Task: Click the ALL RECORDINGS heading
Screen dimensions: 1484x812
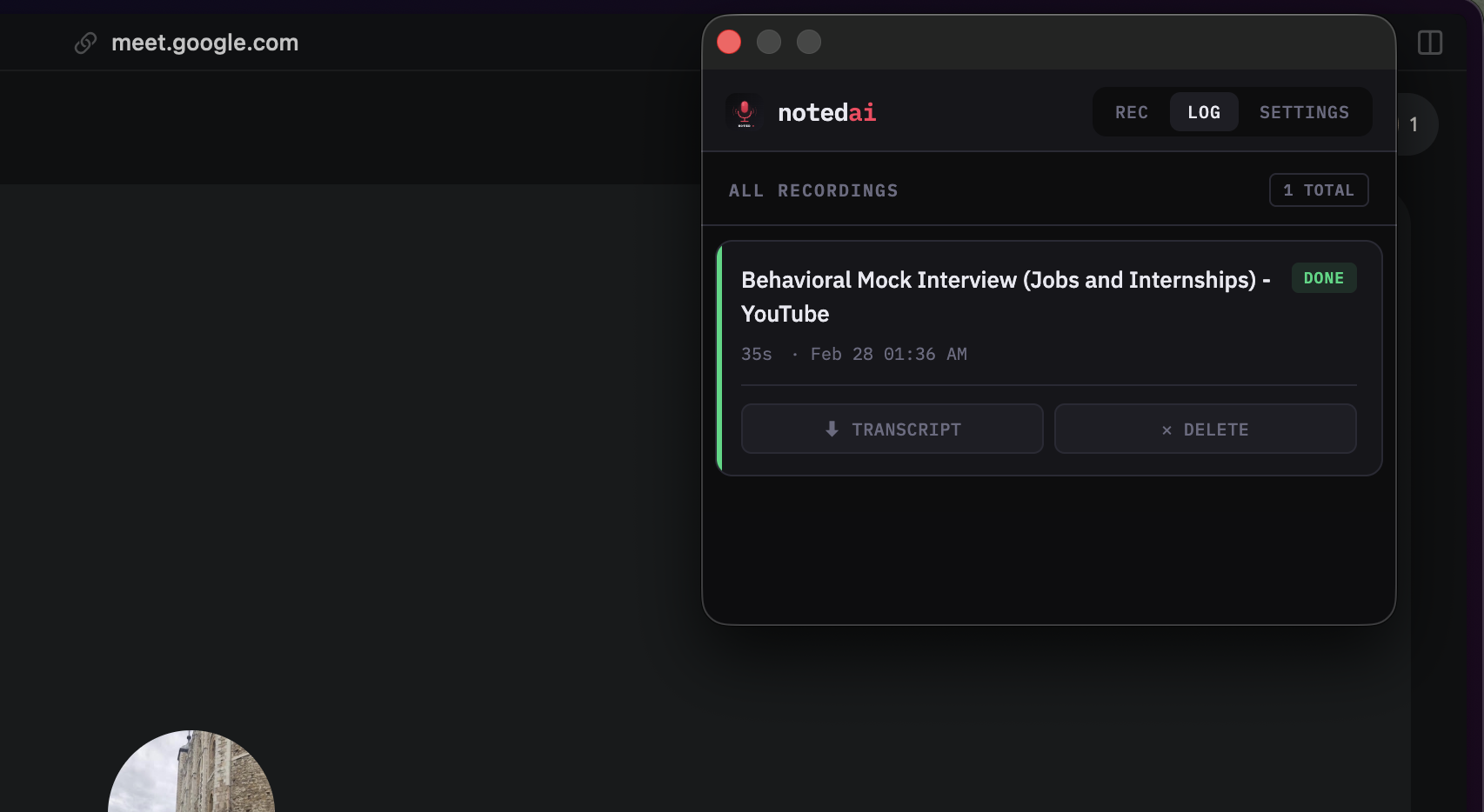Action: [813, 190]
